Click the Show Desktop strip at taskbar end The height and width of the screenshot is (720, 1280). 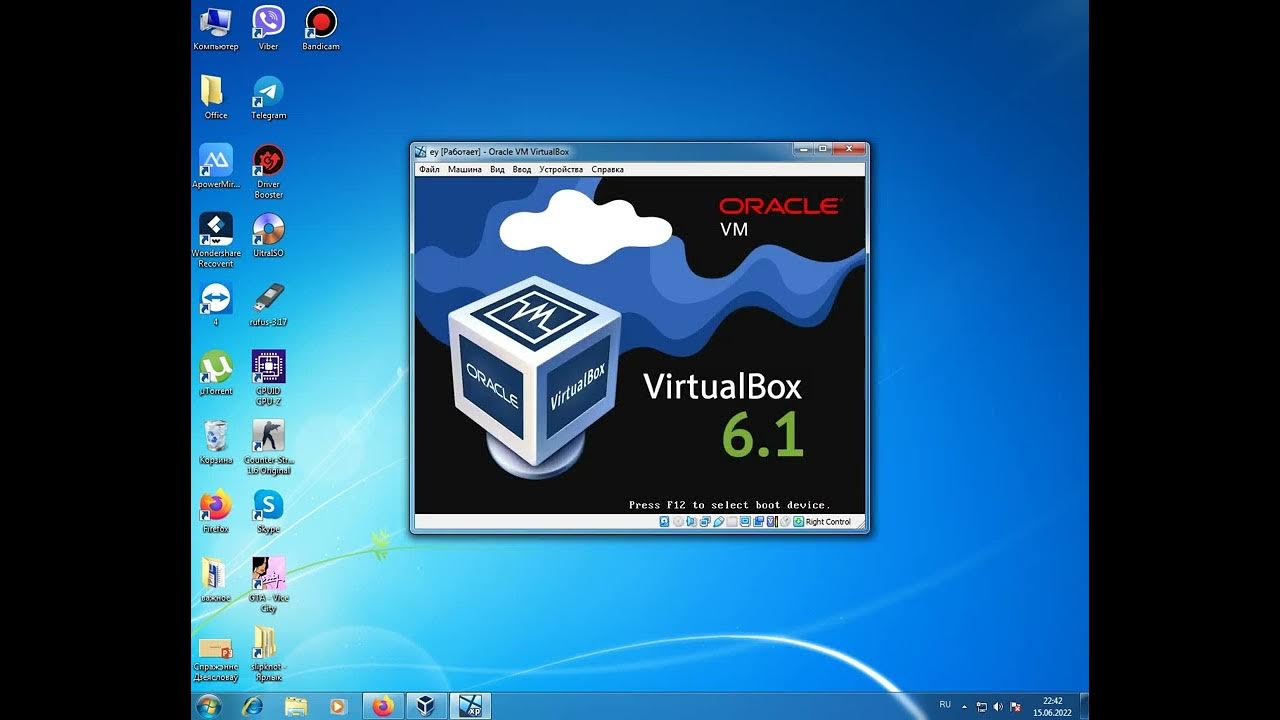point(1084,706)
